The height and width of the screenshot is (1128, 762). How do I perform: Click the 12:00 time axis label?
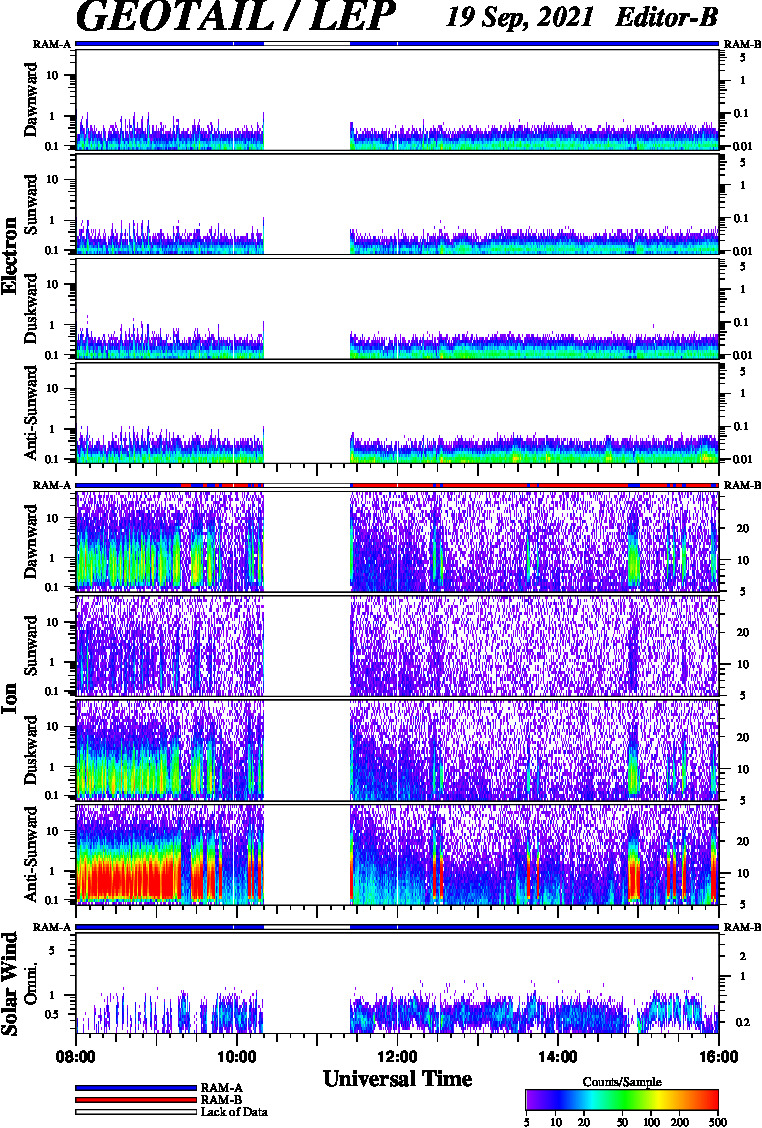[397, 1057]
